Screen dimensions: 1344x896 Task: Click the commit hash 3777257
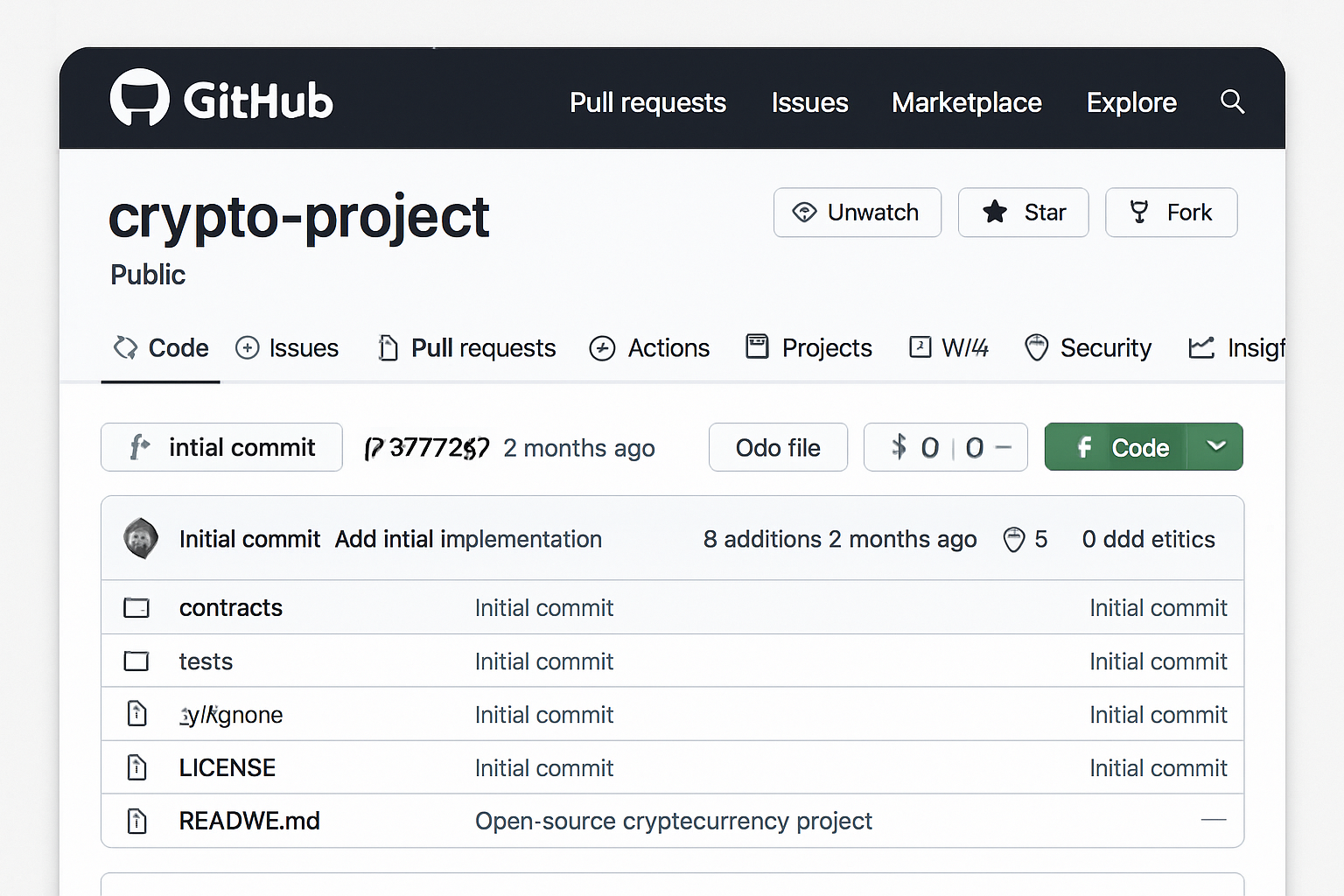(x=426, y=447)
